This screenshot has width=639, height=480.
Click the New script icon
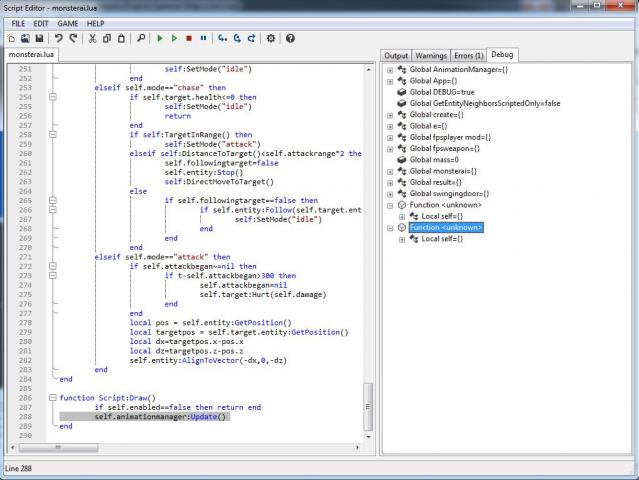pos(9,38)
